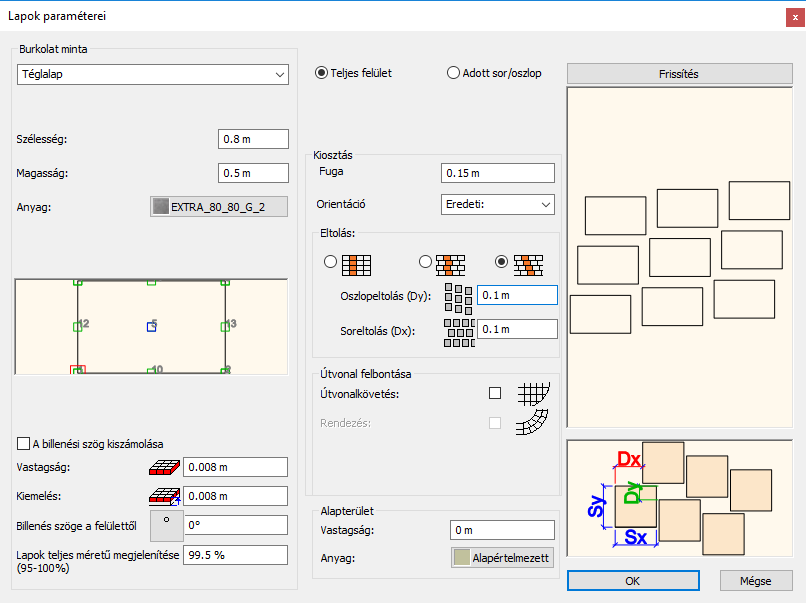Click the grey tile material swatch
This screenshot has height=603, width=806.
coord(161,207)
